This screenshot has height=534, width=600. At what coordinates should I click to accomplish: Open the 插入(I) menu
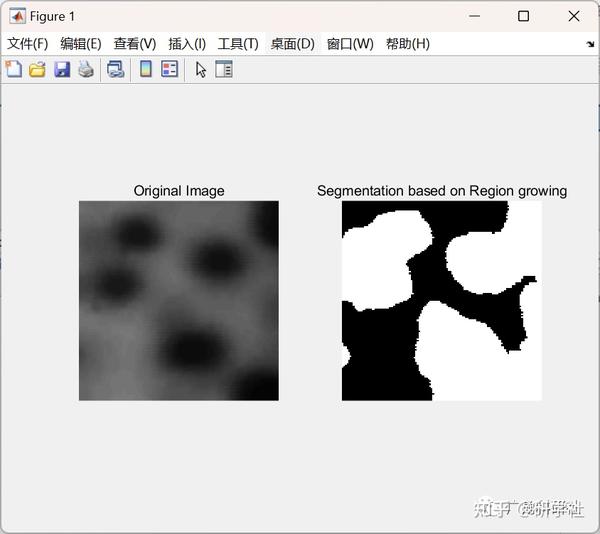[x=187, y=44]
